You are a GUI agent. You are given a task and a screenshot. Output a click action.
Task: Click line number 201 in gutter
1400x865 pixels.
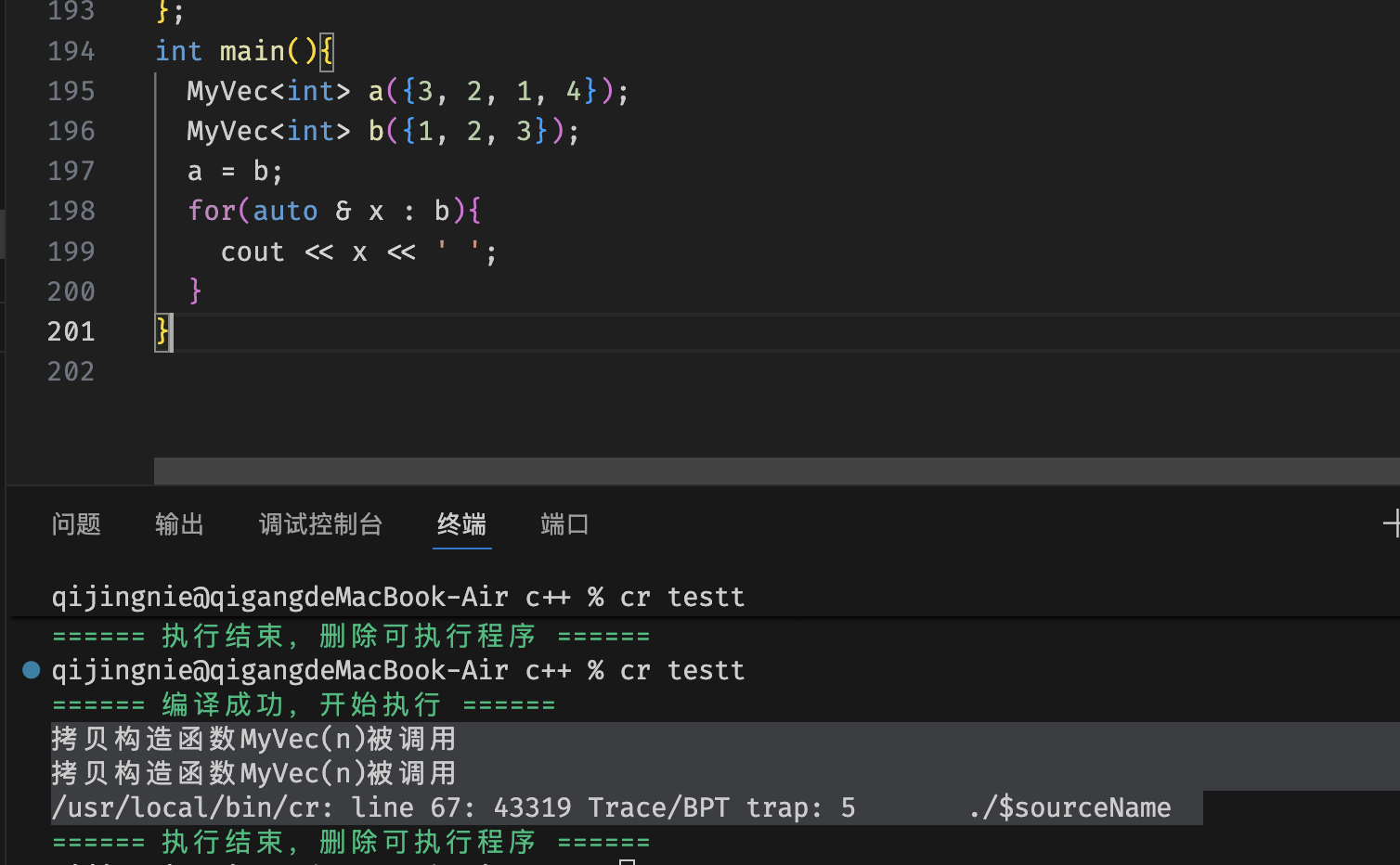point(71,331)
